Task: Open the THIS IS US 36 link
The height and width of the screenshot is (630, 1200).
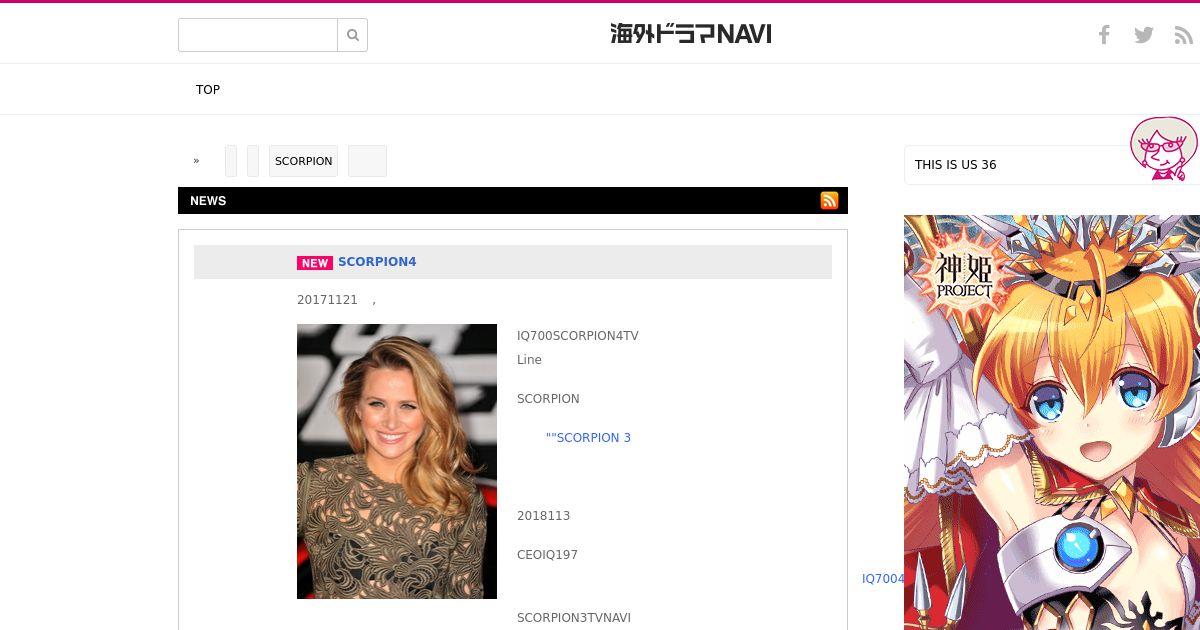Action: click(x=955, y=165)
